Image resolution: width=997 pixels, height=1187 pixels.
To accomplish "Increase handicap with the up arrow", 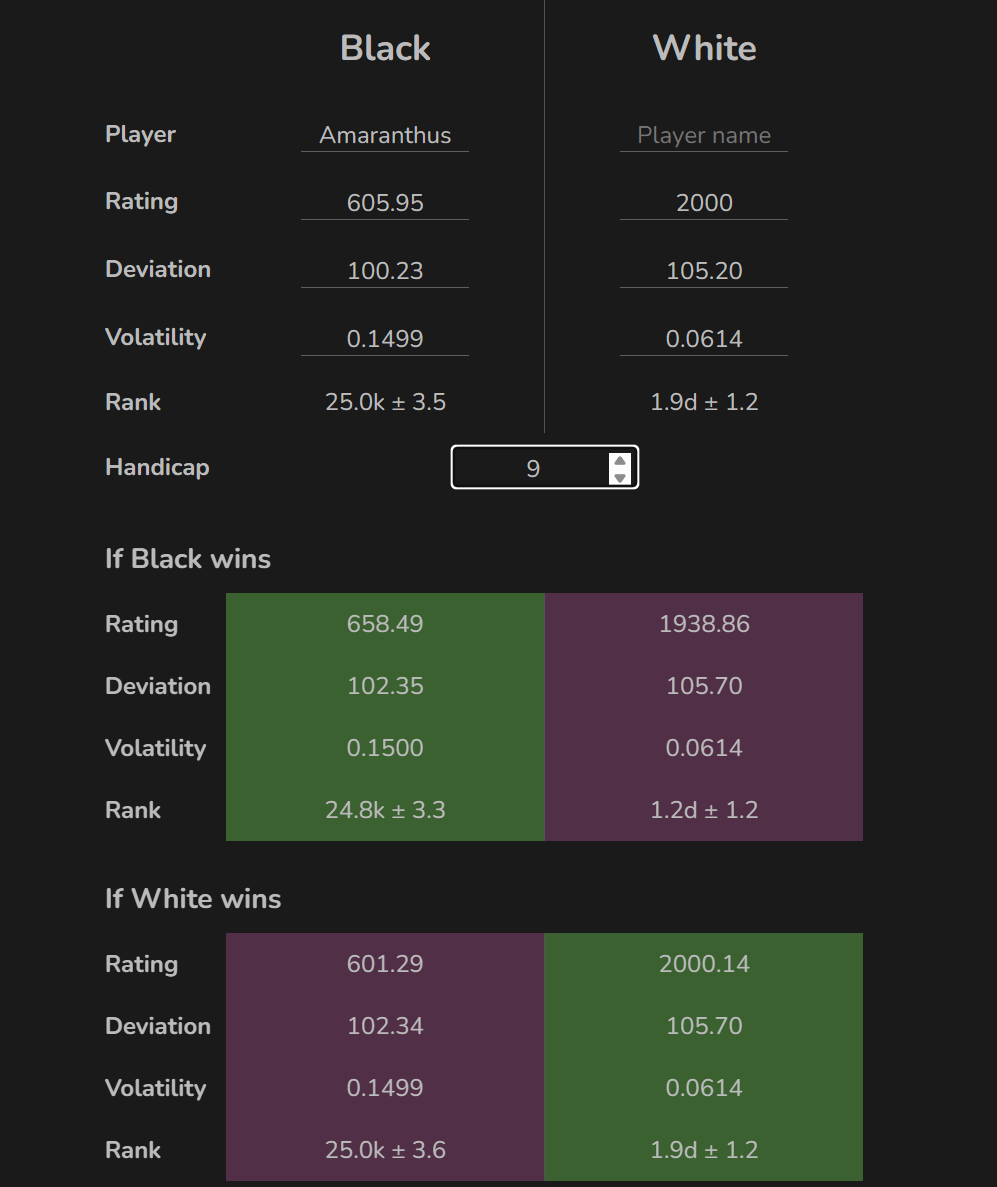I will 620,461.
